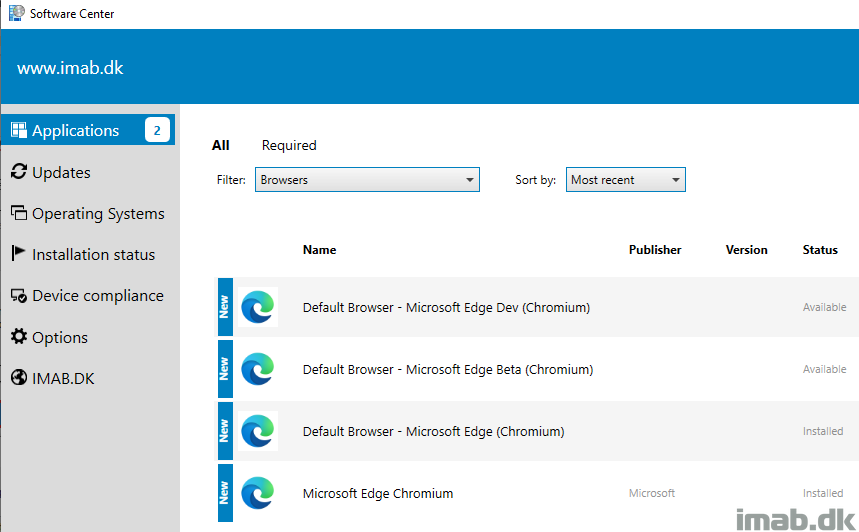This screenshot has width=859, height=532.
Task: Click the Microsoft publisher cell
Action: (x=651, y=493)
